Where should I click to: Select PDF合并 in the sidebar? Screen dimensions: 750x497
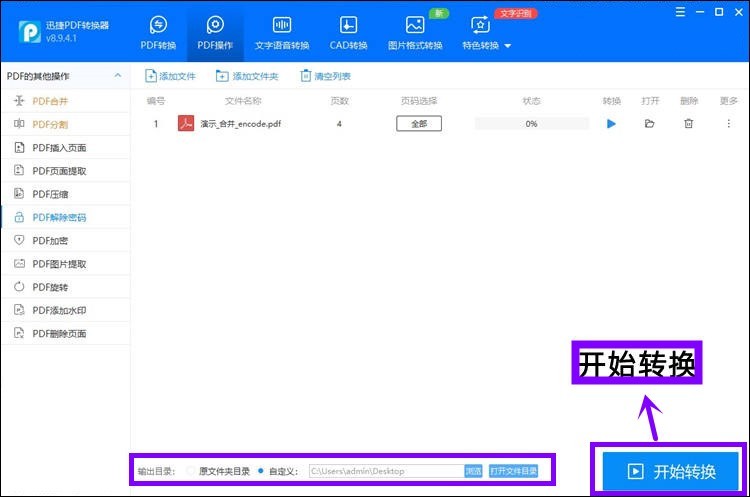(66, 101)
